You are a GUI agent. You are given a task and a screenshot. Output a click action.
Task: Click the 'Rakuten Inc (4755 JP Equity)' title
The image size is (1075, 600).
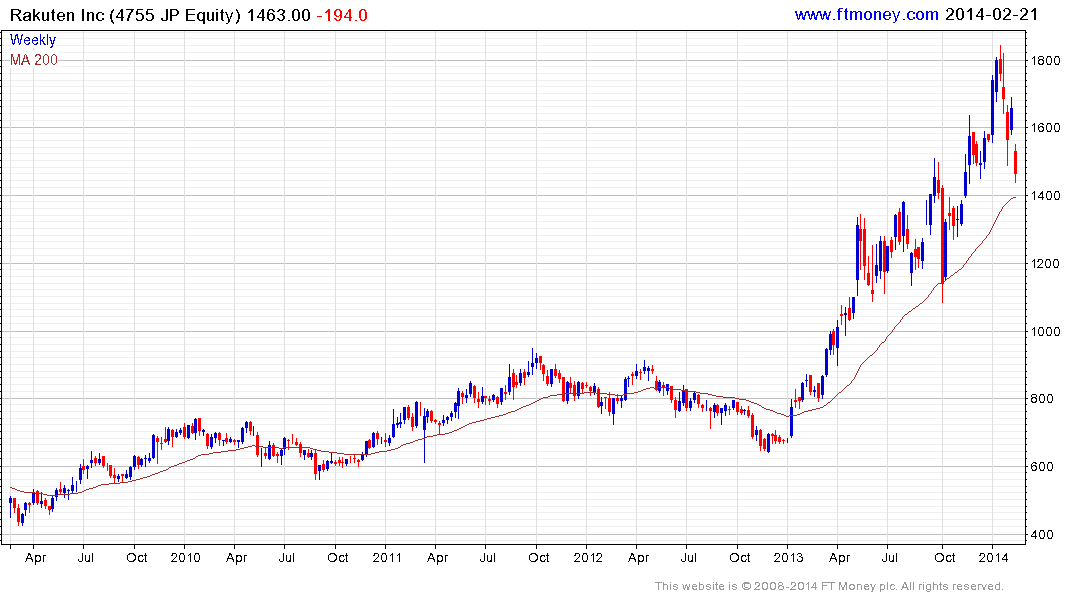point(125,15)
